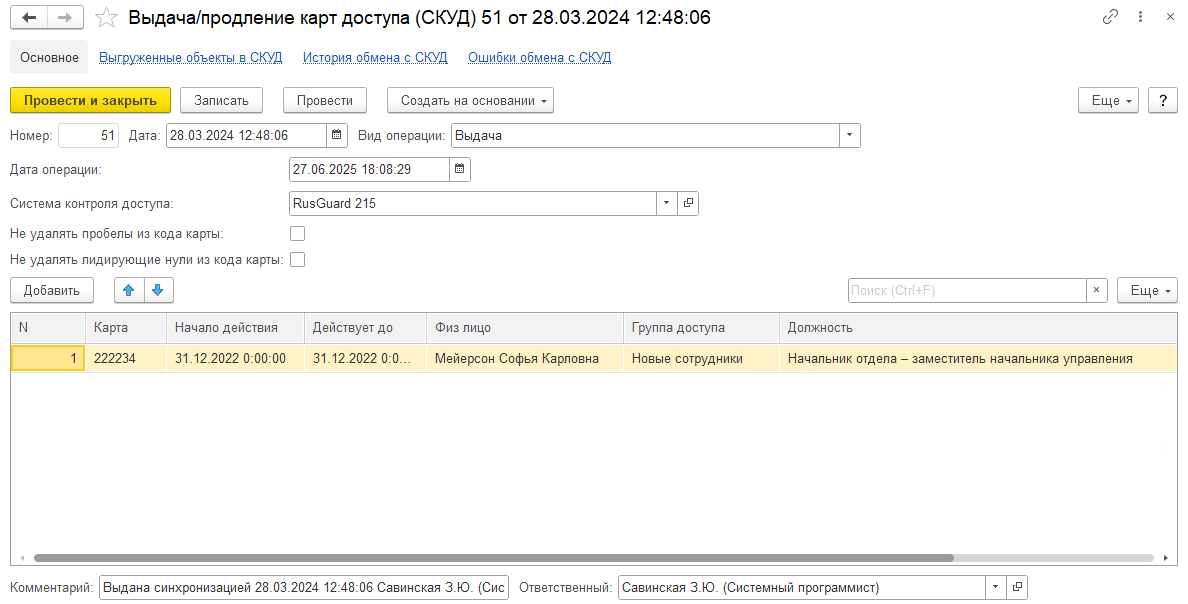Toggle 'Не удалять лидирующие нули' checkbox
Screen dimensions: 1188x604
tap(298, 259)
